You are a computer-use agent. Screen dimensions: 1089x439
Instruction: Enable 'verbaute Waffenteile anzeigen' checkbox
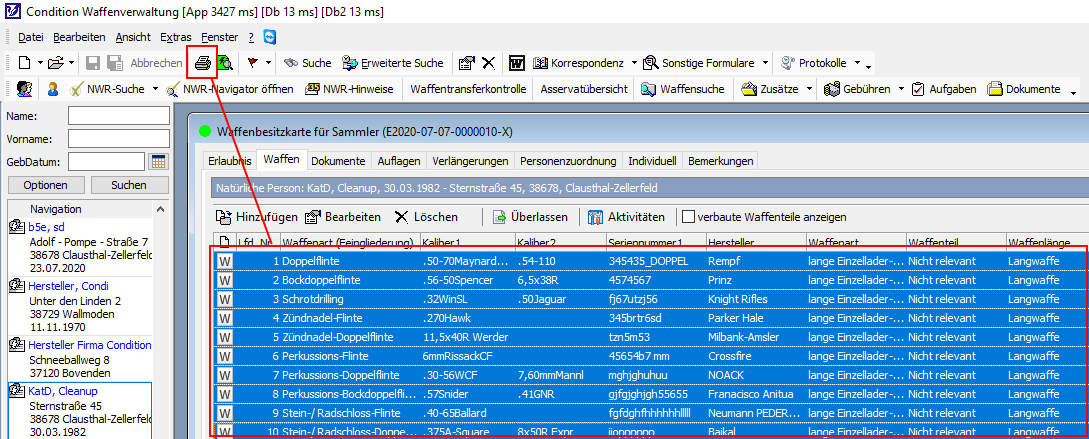[x=688, y=217]
